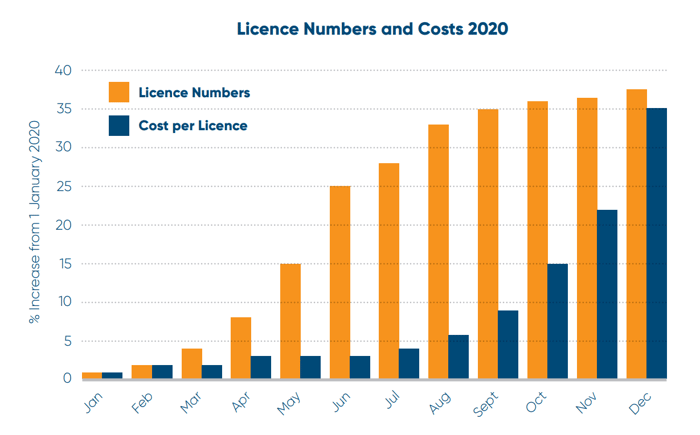Select the blue Cost per Licence bar for Jul
Screen dimensions: 700x435
click(x=409, y=364)
